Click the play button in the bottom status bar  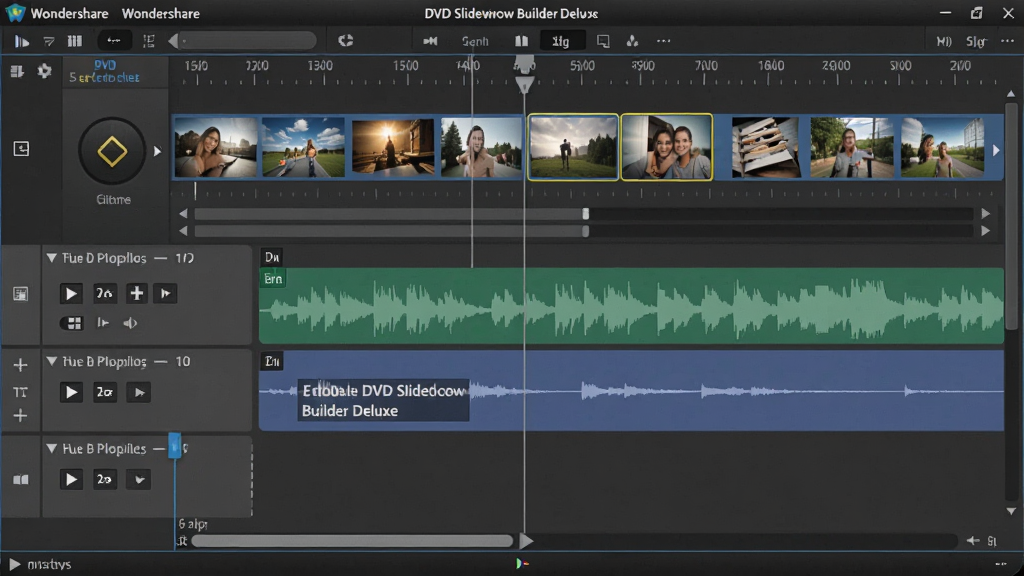14,564
